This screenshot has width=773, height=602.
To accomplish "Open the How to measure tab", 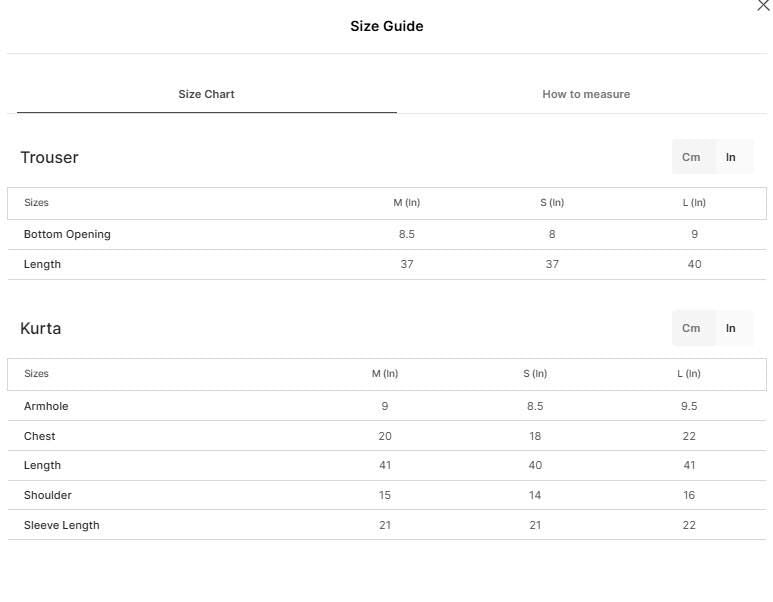I will click(x=586, y=94).
